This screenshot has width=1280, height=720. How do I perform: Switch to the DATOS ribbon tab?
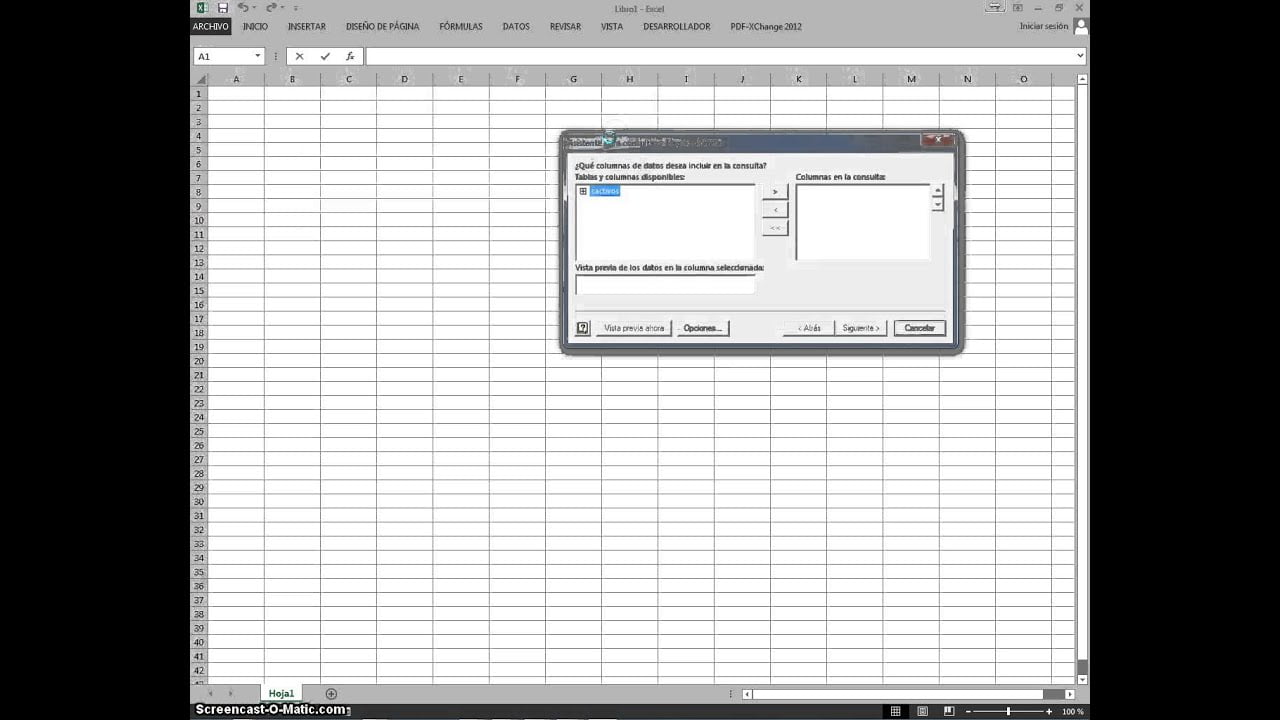coord(516,27)
